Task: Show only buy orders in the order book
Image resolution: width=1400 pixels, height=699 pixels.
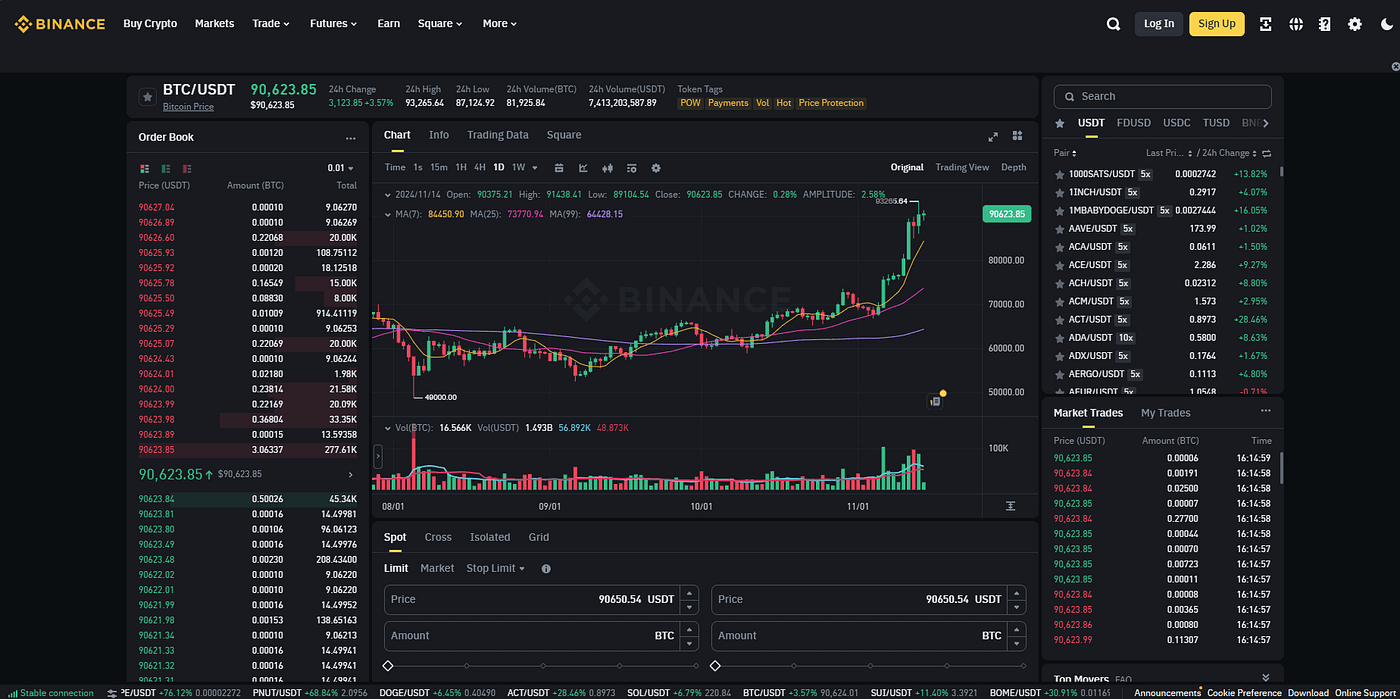Action: click(166, 169)
